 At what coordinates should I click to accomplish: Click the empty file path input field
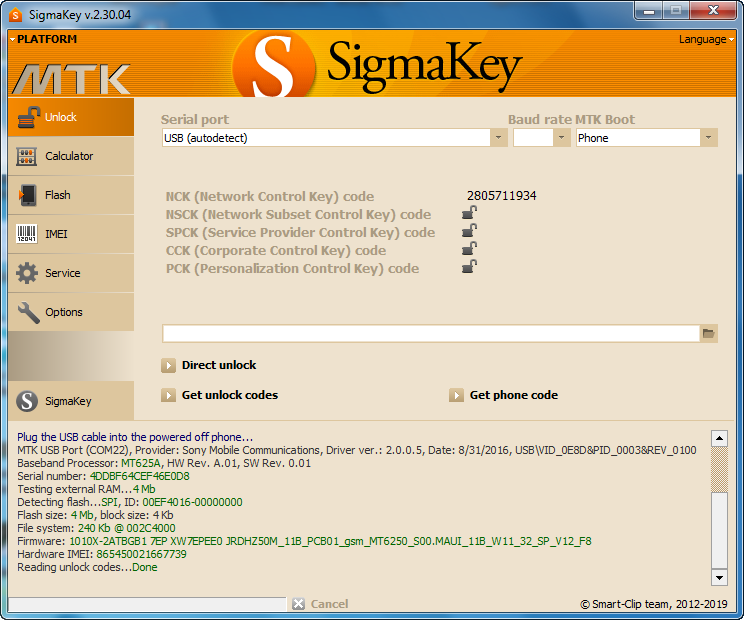pyautogui.click(x=431, y=333)
